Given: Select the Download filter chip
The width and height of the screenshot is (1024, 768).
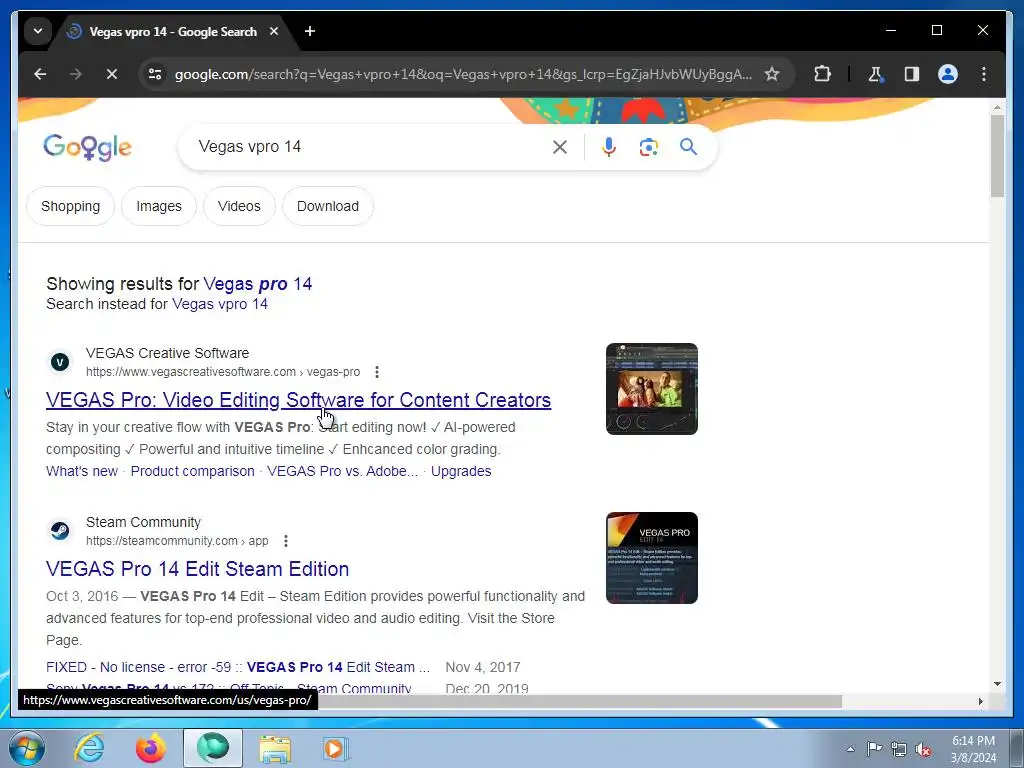Looking at the screenshot, I should pyautogui.click(x=328, y=206).
